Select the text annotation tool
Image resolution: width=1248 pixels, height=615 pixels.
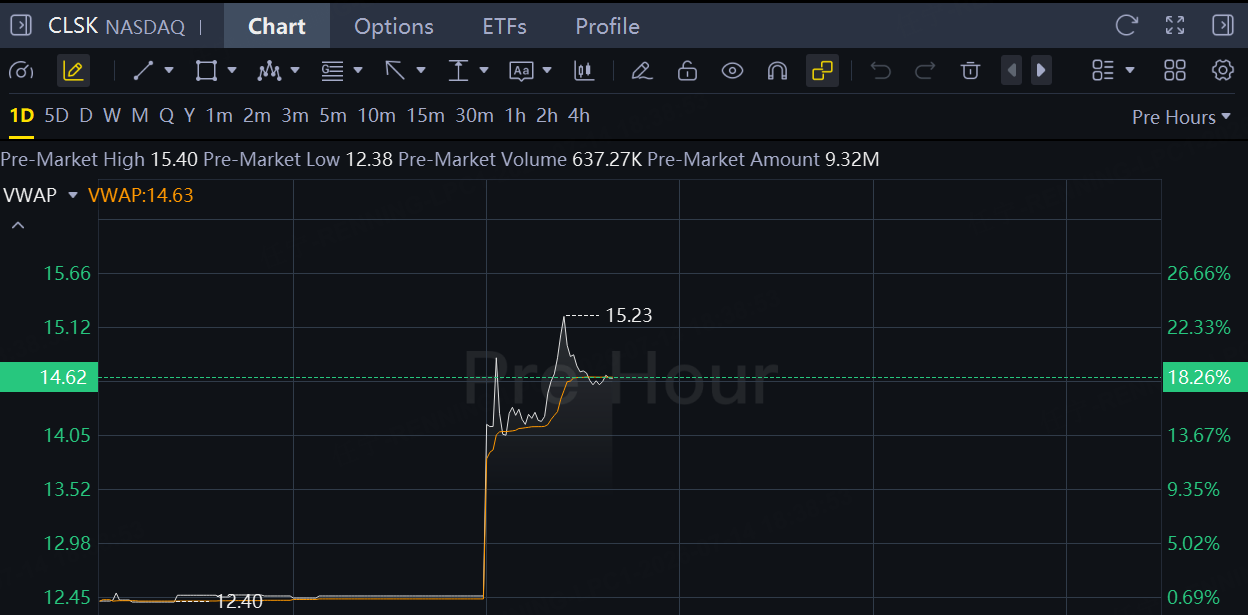[x=521, y=71]
